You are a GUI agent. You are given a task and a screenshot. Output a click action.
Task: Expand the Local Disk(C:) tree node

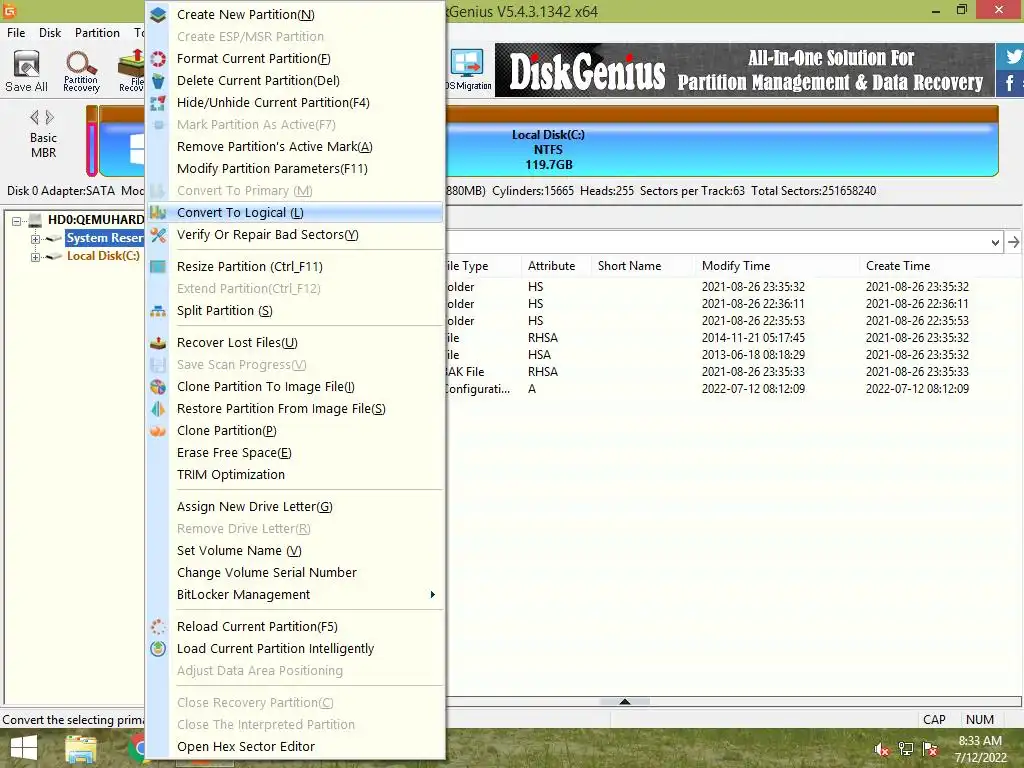pyautogui.click(x=35, y=257)
